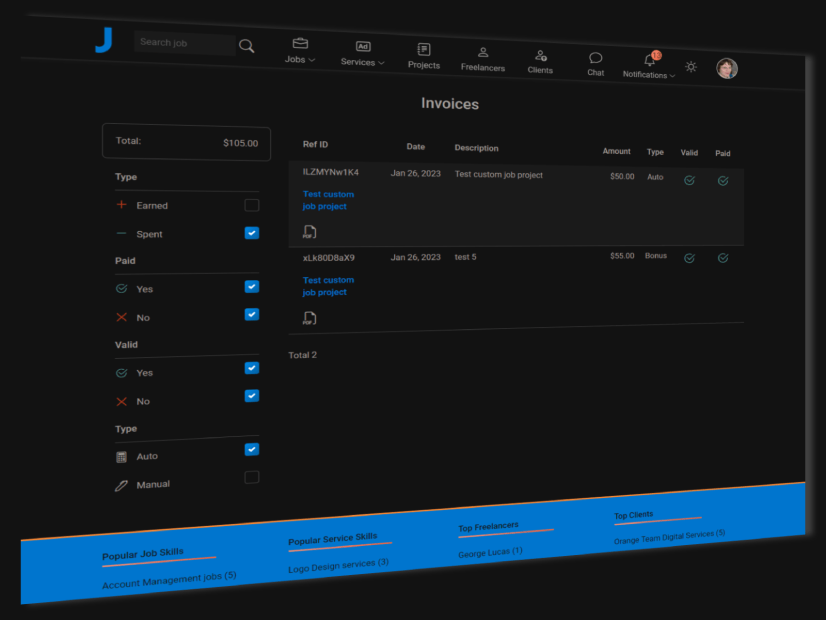
Task: Uncheck the Valid Yes checkbox
Action: pyautogui.click(x=252, y=368)
